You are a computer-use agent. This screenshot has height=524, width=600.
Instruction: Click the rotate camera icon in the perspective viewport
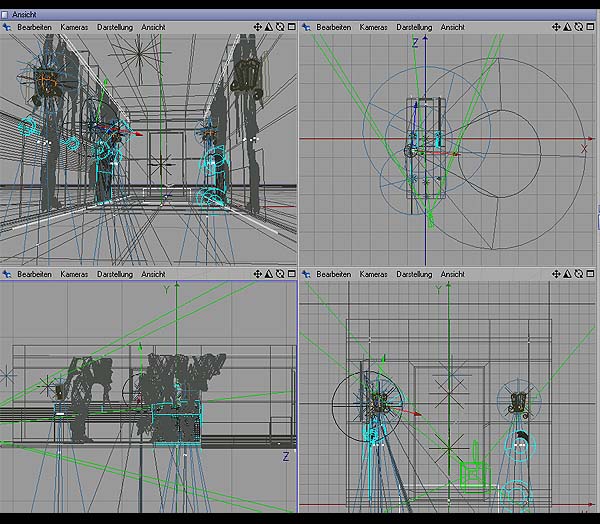280,27
